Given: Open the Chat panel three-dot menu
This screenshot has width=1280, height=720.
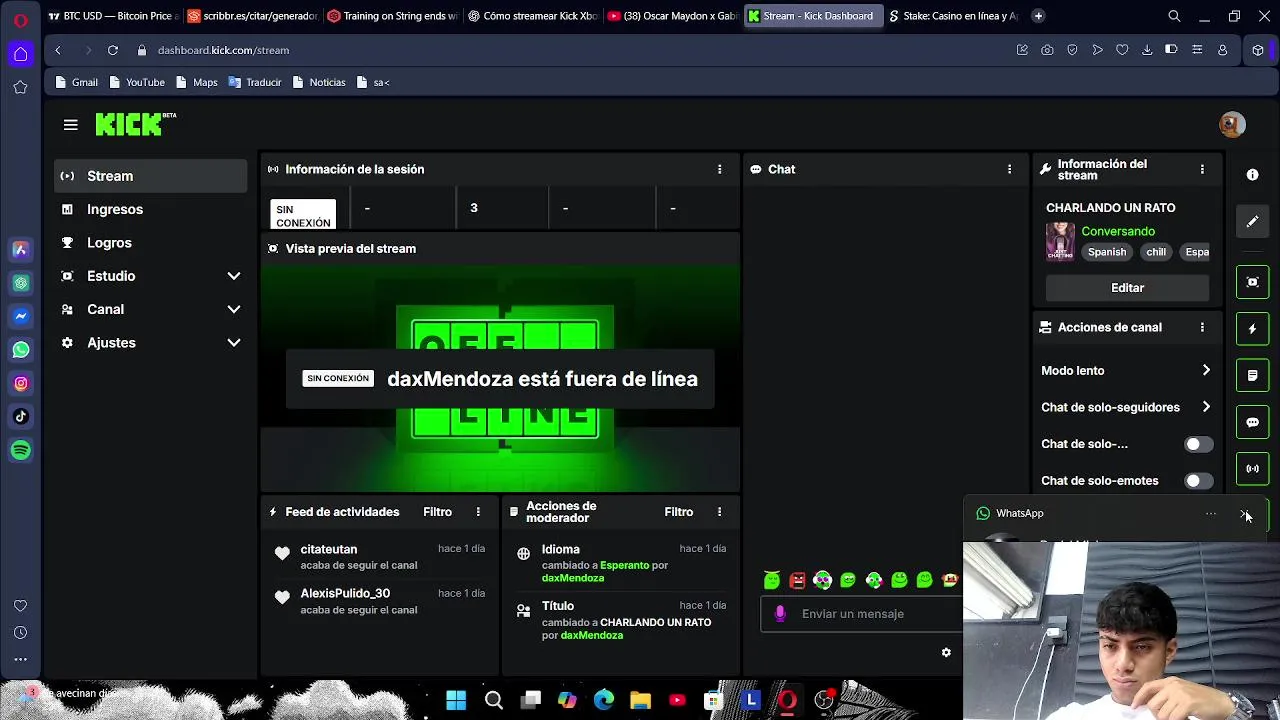Looking at the screenshot, I should [x=1009, y=169].
